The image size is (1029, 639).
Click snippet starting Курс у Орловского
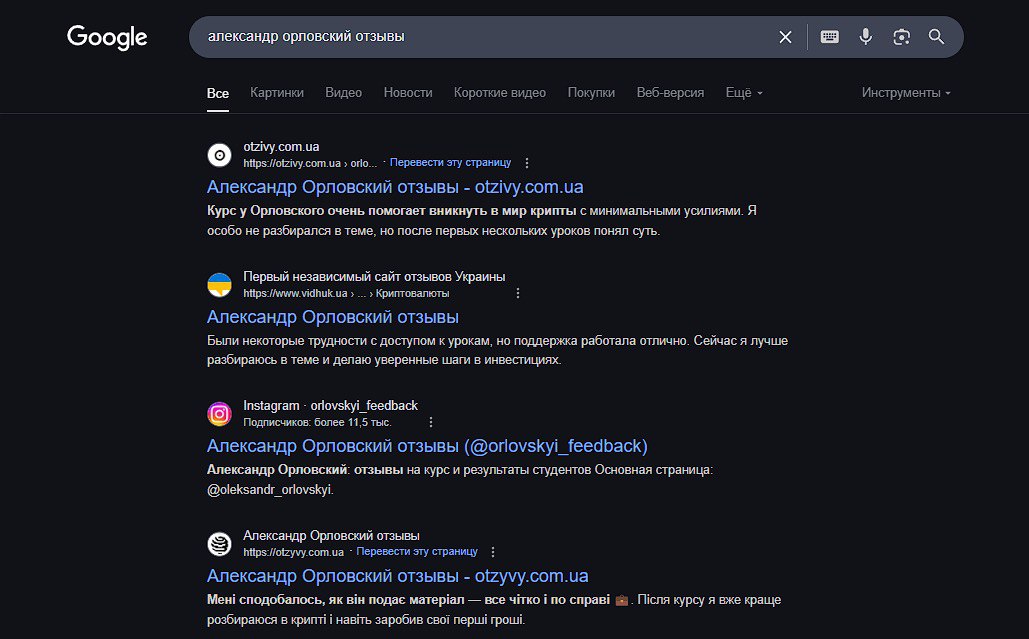pyautogui.click(x=482, y=221)
